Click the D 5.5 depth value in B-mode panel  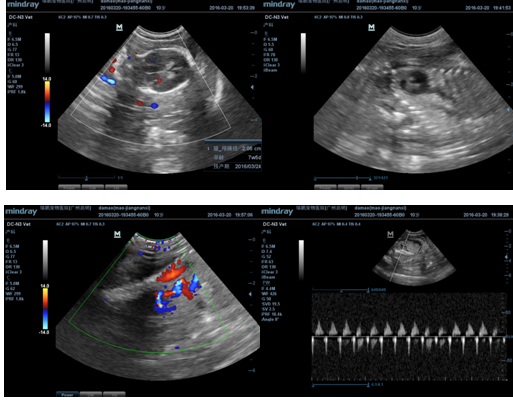click(x=269, y=44)
